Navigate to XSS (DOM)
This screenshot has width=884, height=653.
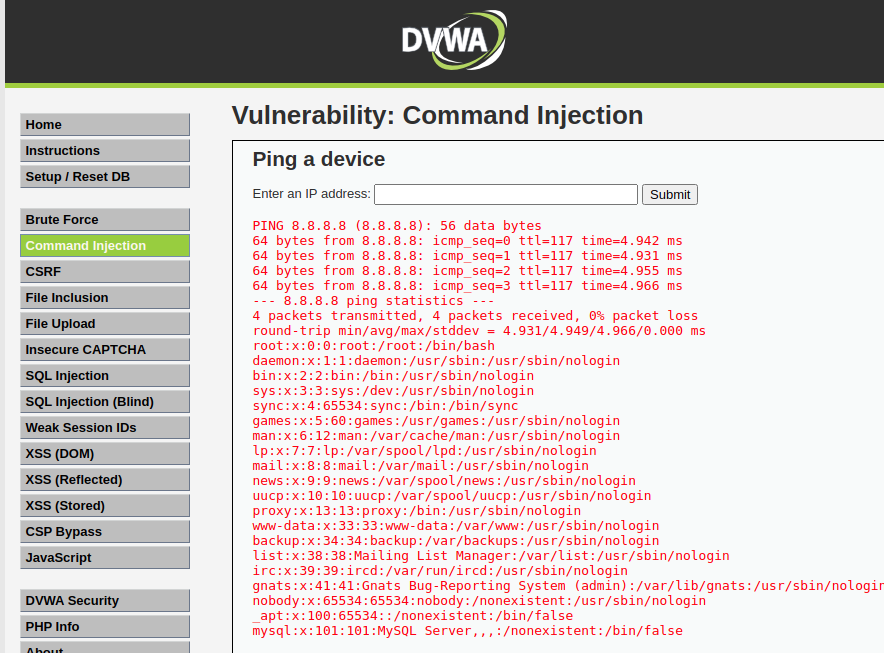pos(104,454)
